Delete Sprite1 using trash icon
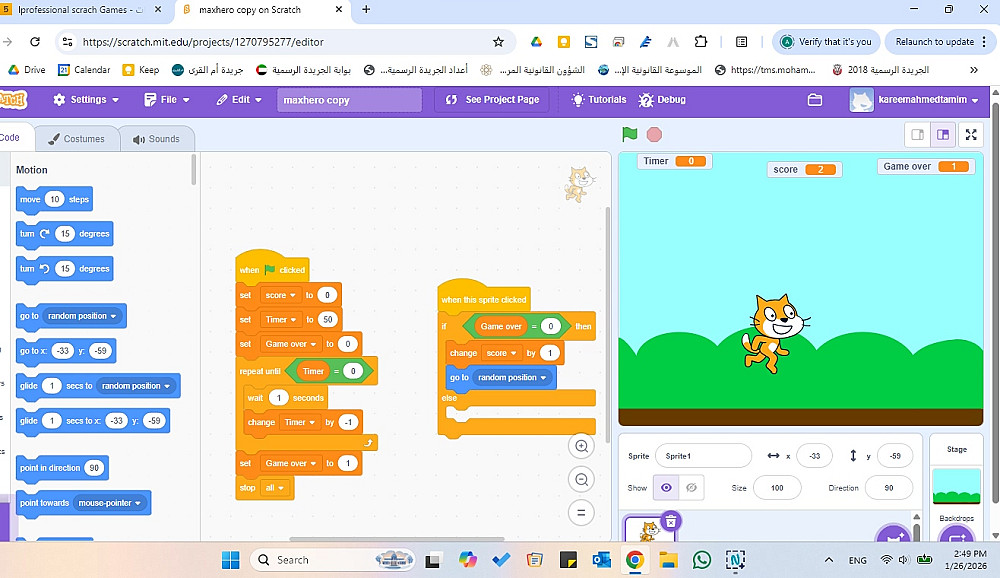This screenshot has height=578, width=1000. click(x=670, y=522)
